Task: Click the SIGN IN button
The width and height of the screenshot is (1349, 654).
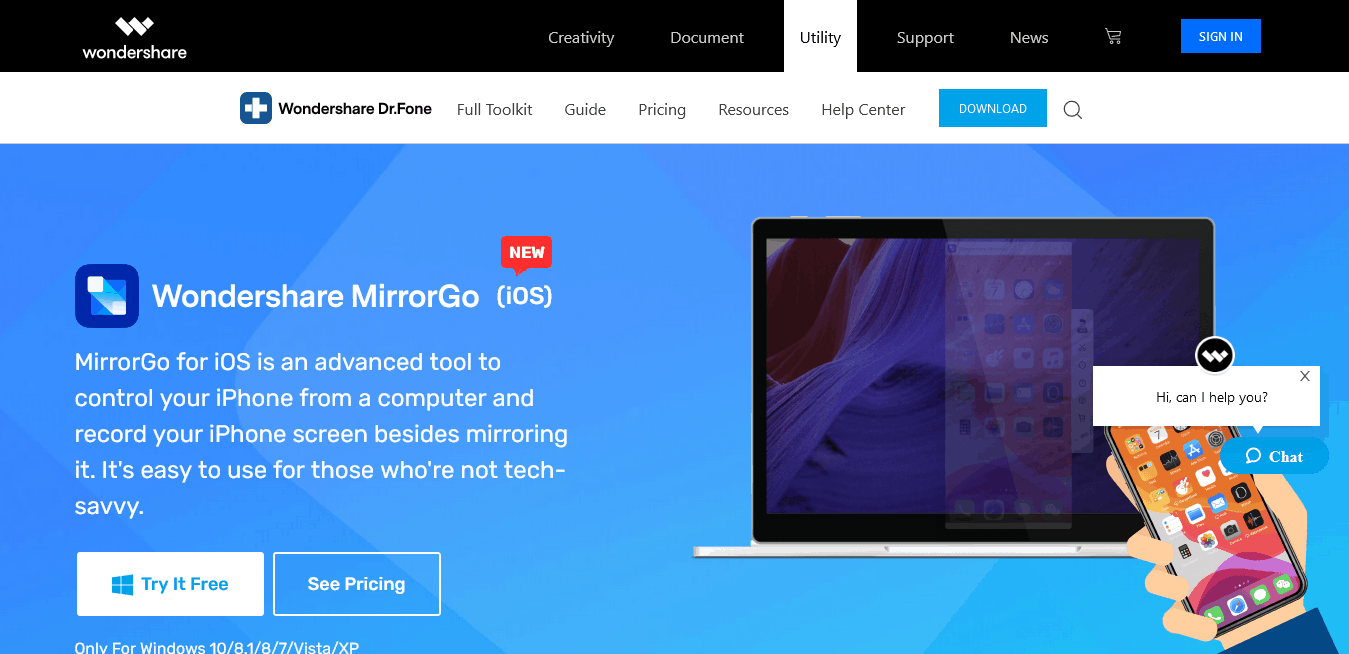Action: 1220,37
